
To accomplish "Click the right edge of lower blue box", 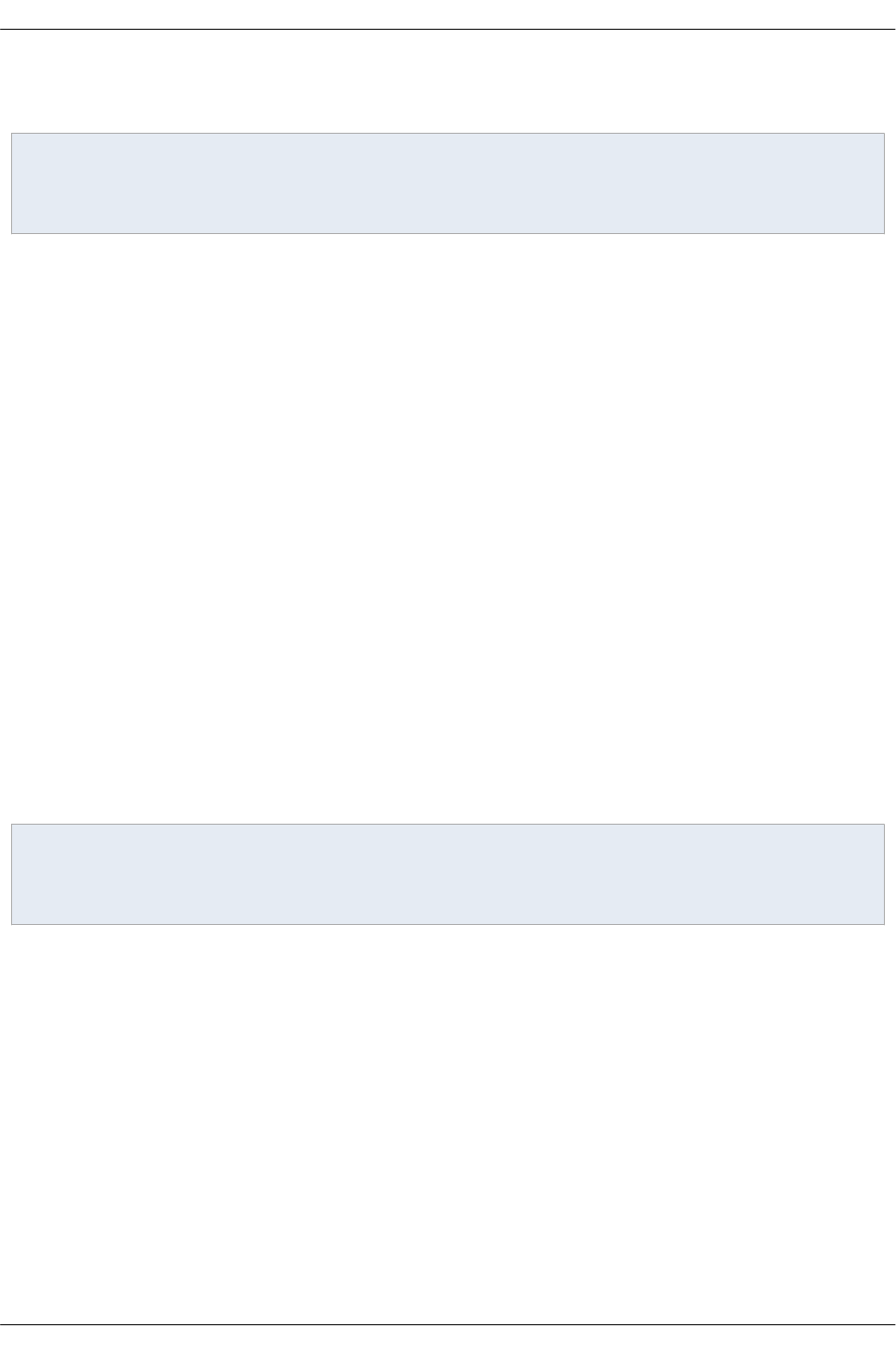I will [x=884, y=874].
